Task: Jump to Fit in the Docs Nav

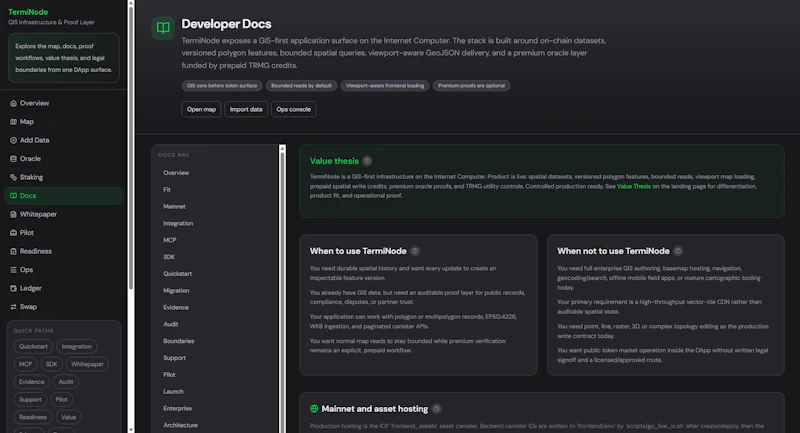Action: click(x=167, y=190)
